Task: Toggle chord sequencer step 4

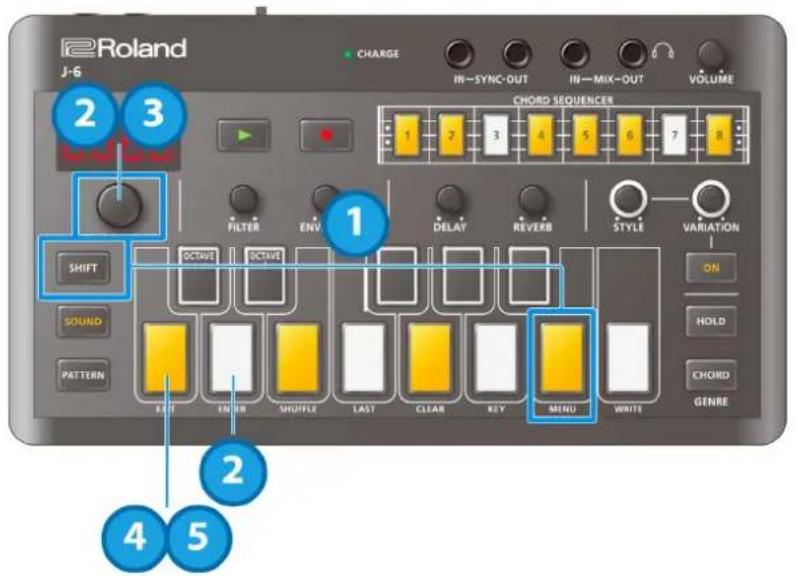Action: 540,135
